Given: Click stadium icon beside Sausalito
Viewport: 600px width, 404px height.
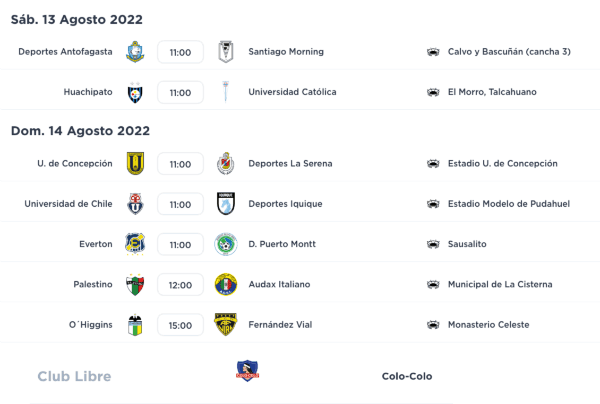Looking at the screenshot, I should pos(433,244).
